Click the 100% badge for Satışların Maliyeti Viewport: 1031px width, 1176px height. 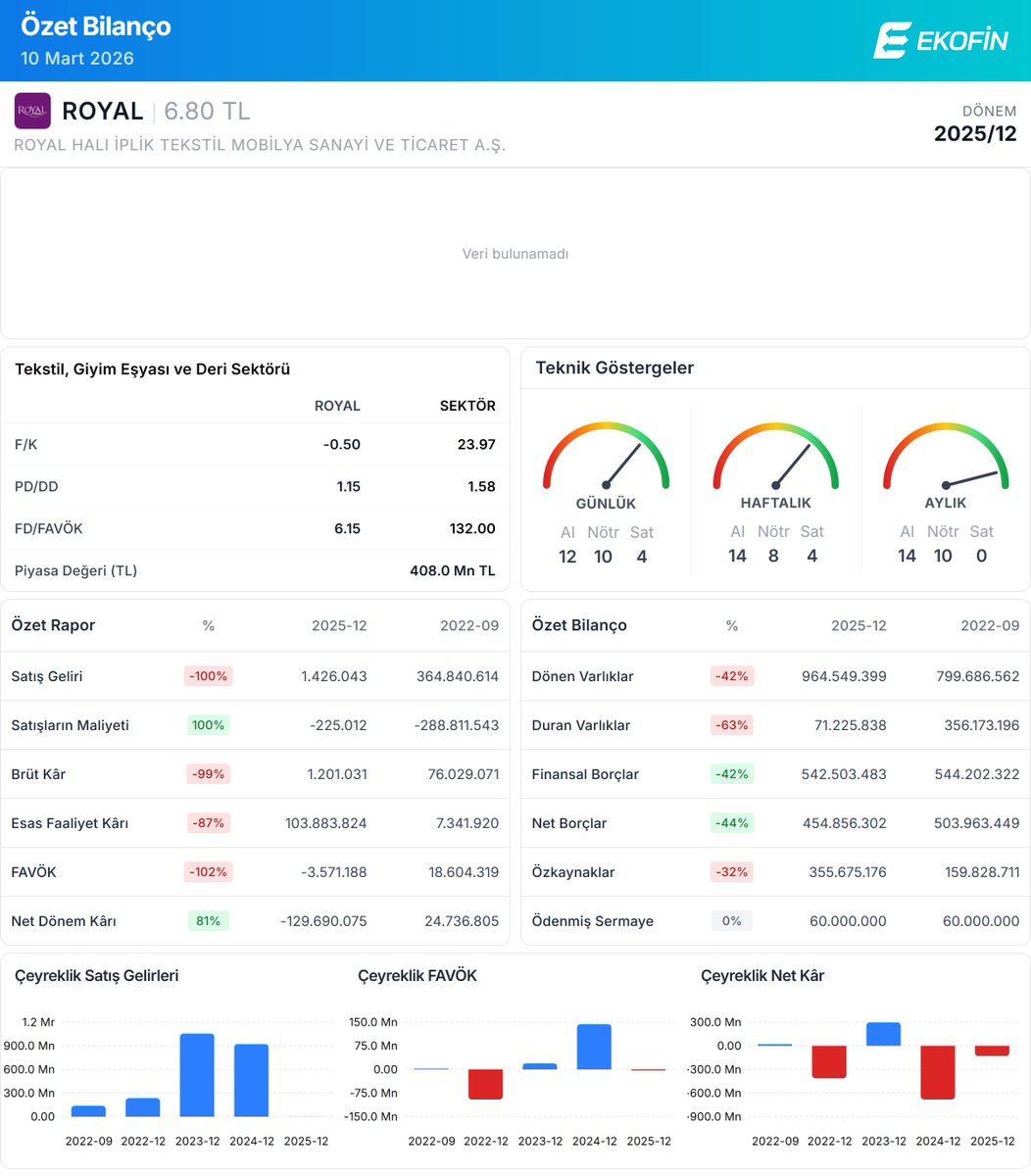point(208,725)
